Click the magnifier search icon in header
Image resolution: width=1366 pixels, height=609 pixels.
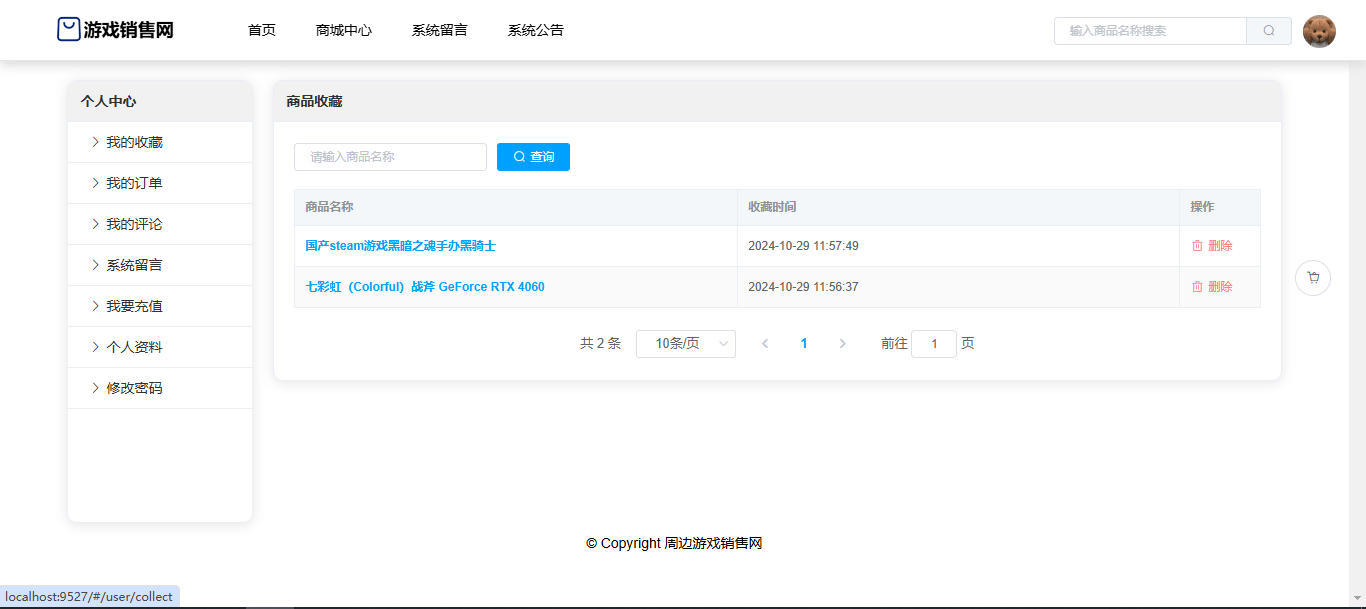tap(1268, 31)
